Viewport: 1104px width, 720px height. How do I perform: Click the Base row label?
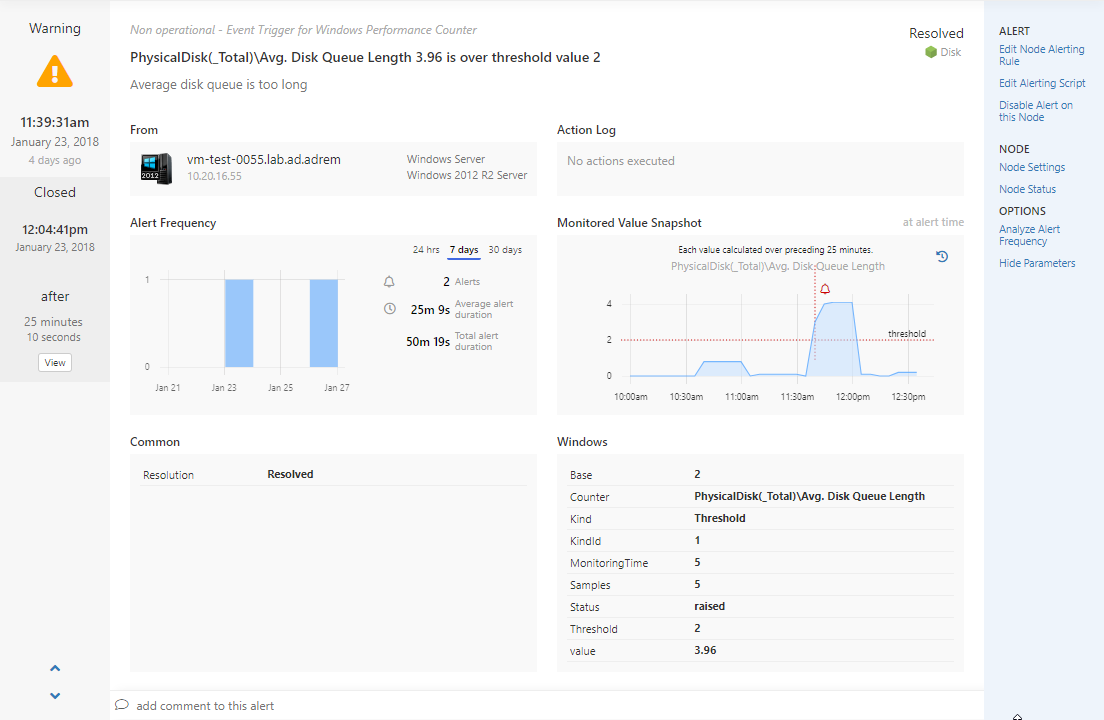pyautogui.click(x=581, y=475)
